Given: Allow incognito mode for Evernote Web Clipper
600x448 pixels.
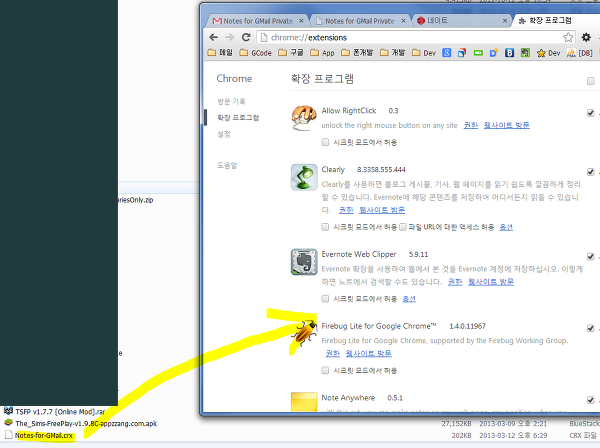Looking at the screenshot, I should (325, 299).
